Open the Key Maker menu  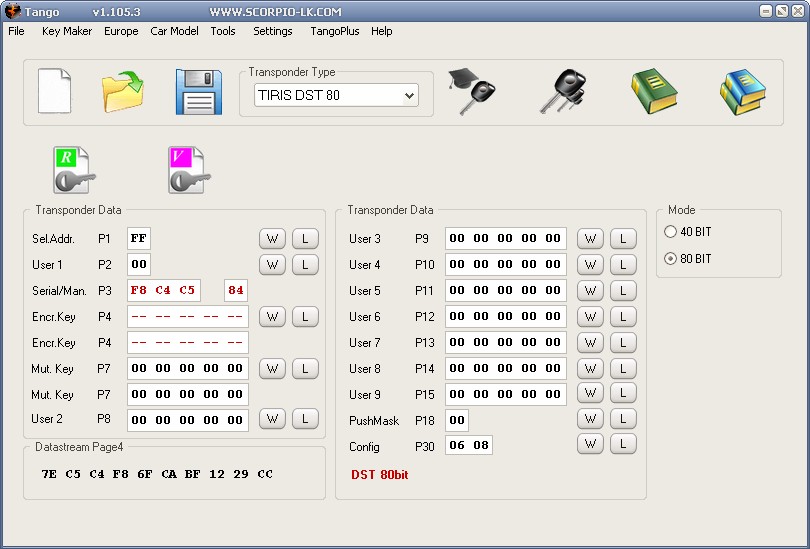[x=67, y=31]
